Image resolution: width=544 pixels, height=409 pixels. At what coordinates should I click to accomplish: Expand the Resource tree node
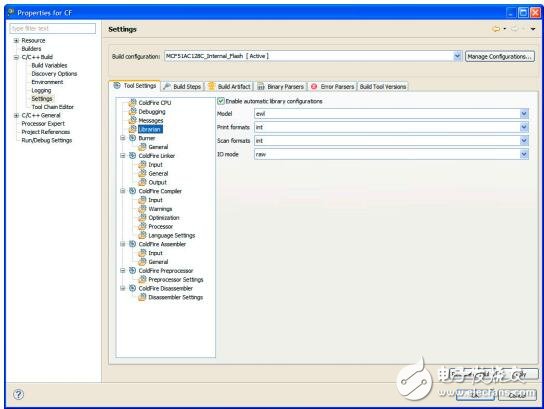(16, 41)
